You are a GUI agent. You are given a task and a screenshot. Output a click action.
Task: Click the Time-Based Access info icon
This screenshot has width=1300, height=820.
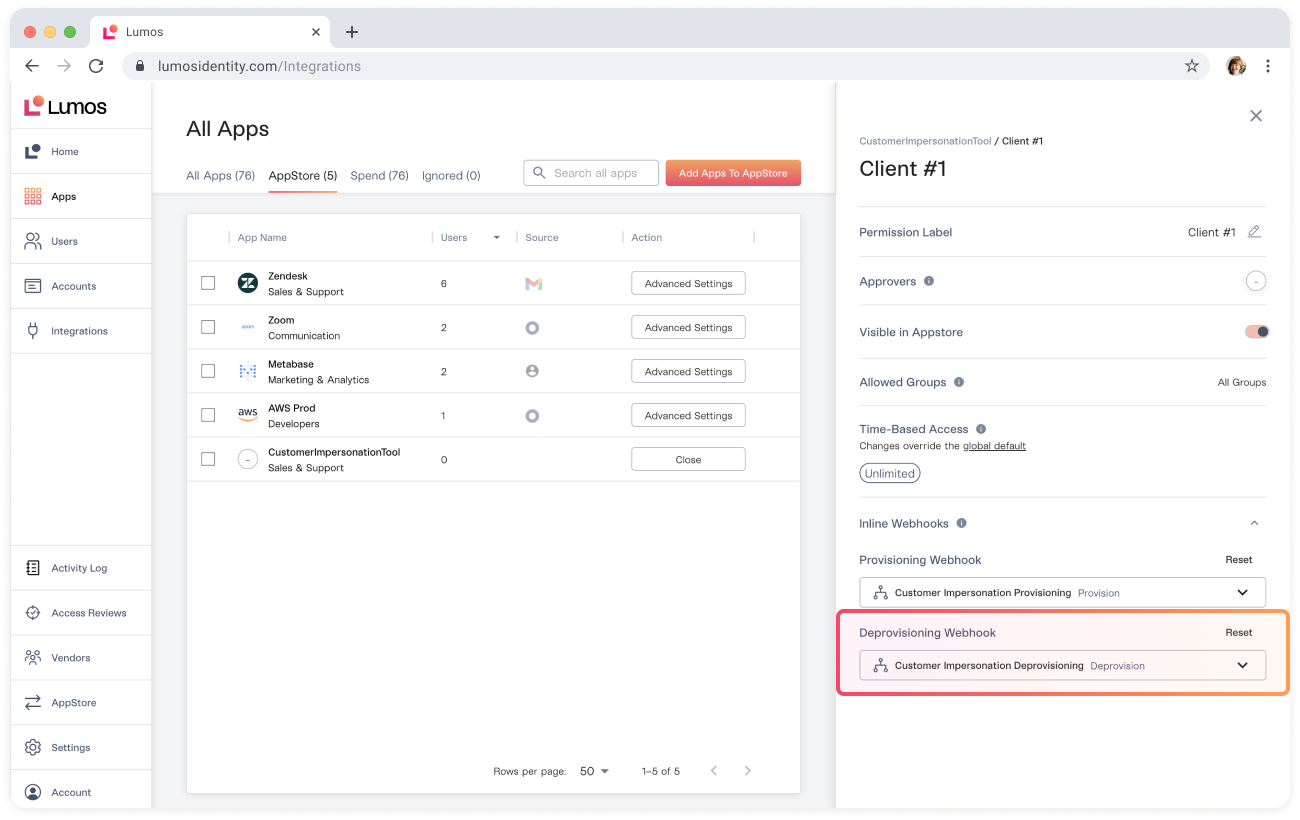click(981, 429)
